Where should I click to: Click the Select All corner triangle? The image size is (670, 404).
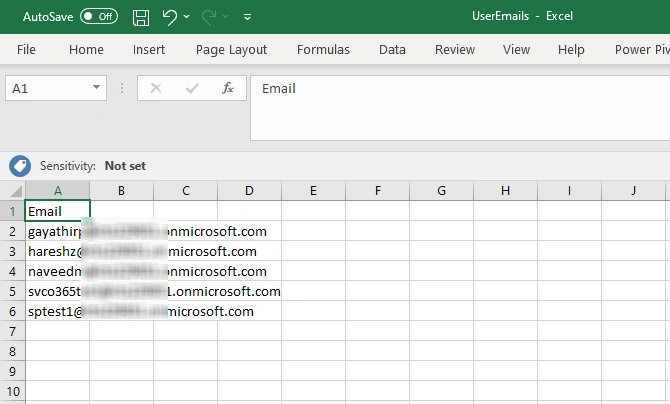coord(15,191)
